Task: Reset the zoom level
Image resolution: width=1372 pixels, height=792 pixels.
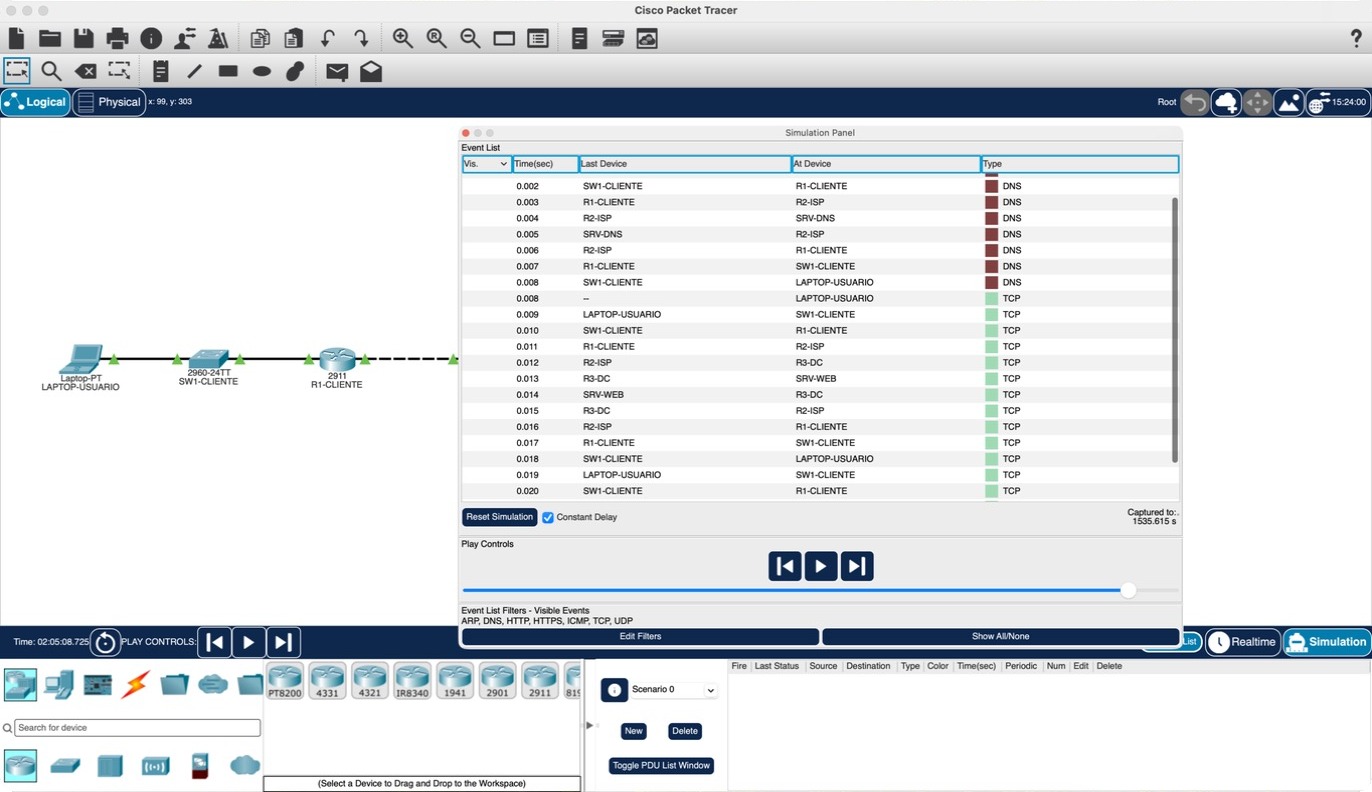Action: 437,39
